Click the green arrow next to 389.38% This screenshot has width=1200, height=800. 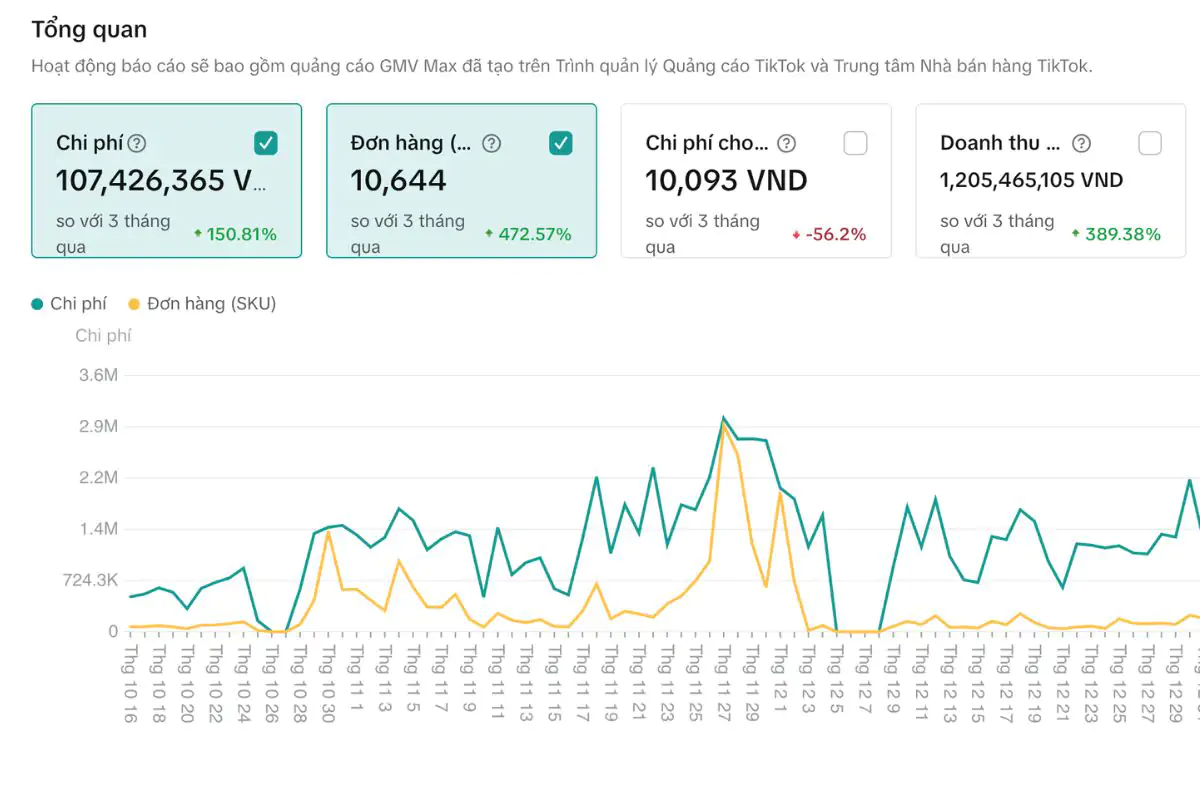coord(1075,234)
